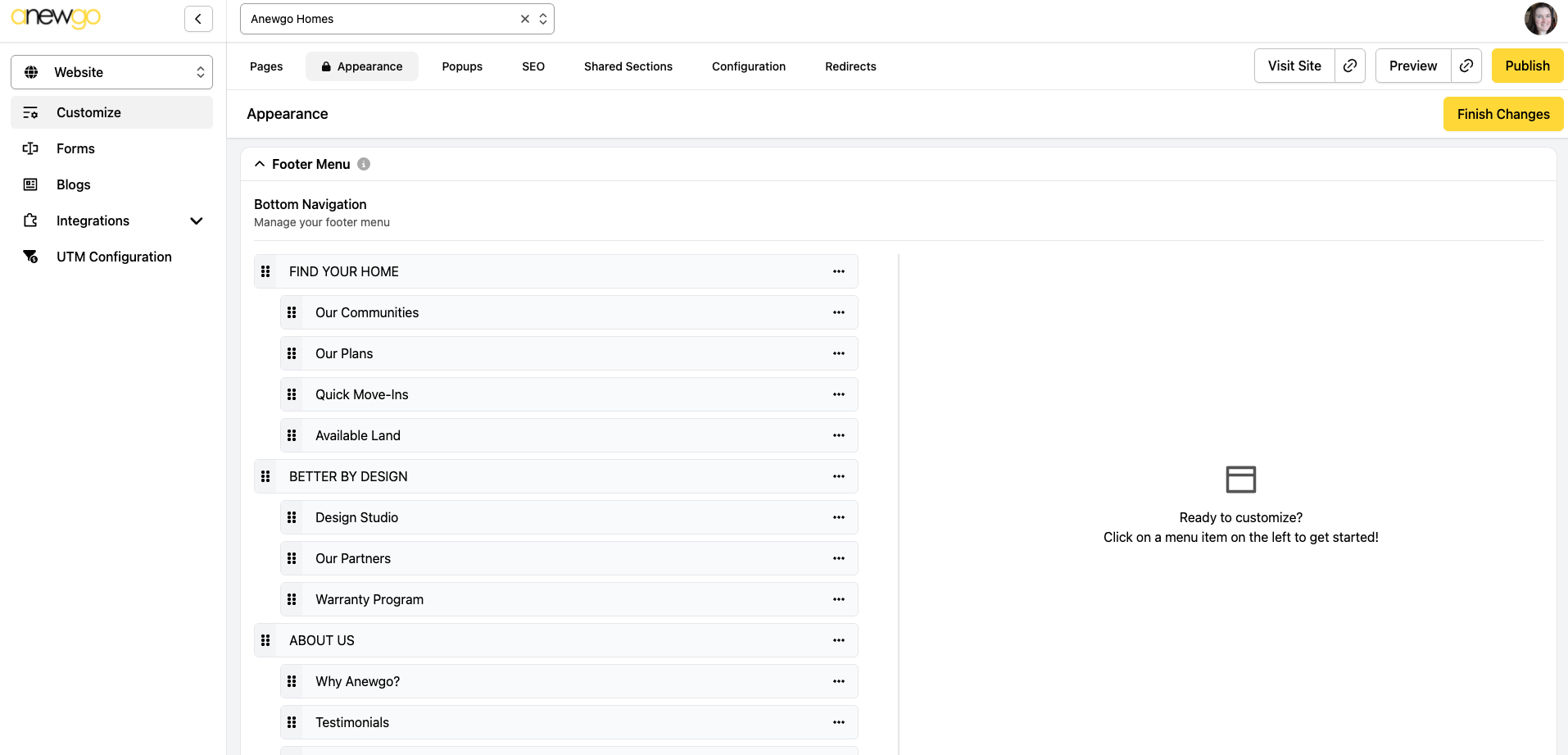This screenshot has height=755, width=1568.
Task: Switch to the SEO tab
Action: click(533, 66)
